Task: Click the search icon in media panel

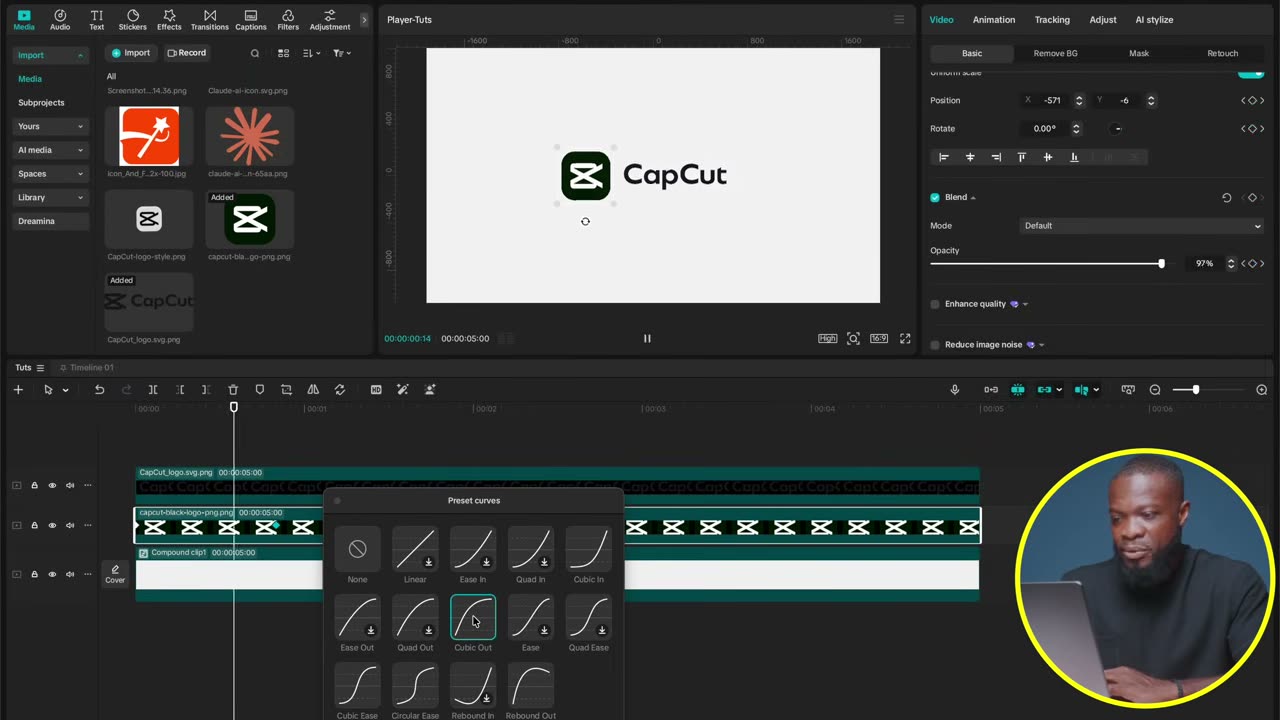Action: coord(255,53)
